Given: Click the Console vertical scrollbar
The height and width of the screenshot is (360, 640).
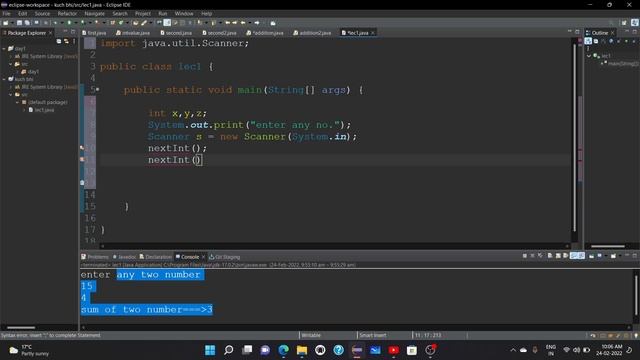Looking at the screenshot, I should tap(636, 296).
